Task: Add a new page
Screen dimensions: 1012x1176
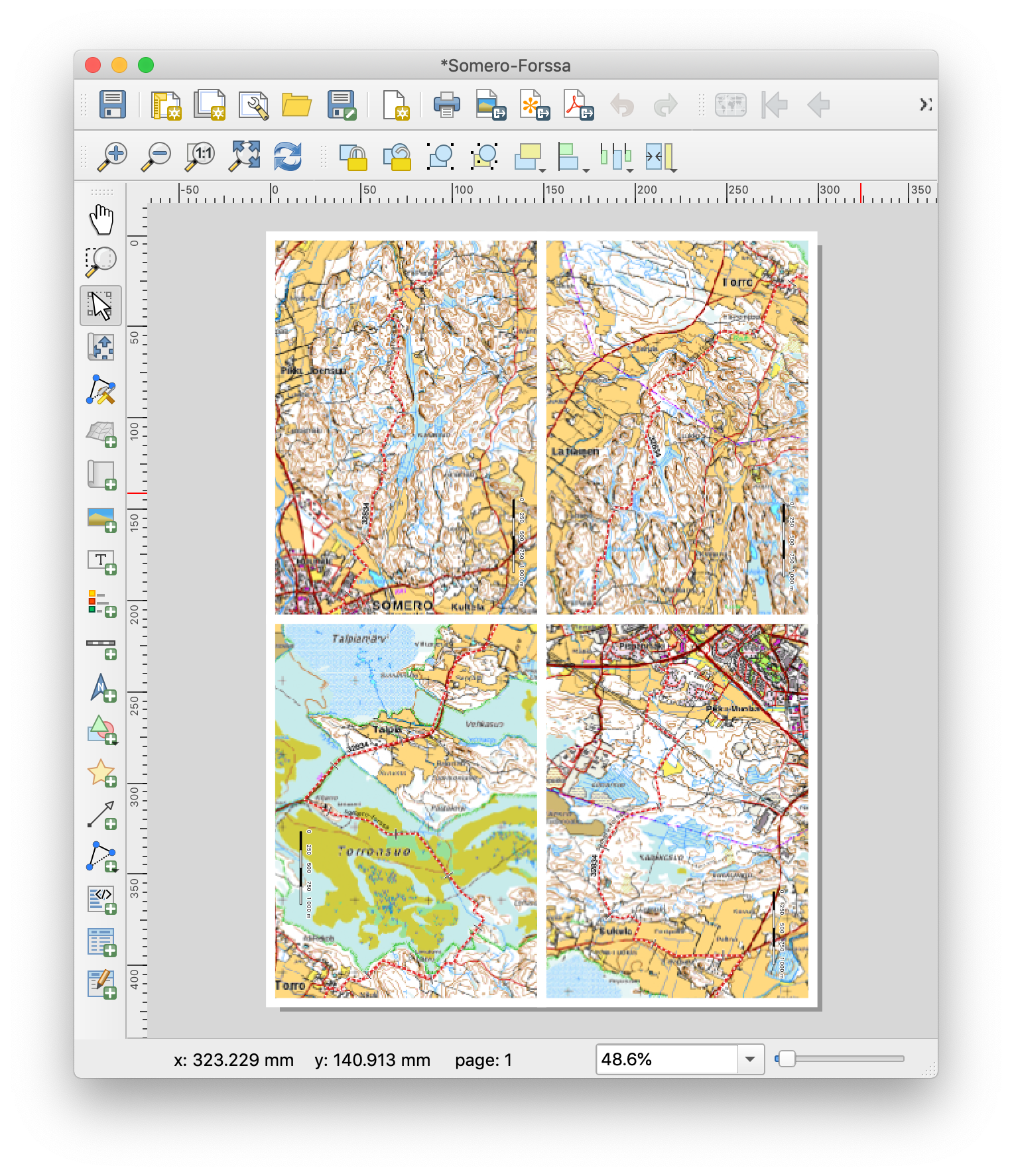Action: tap(396, 105)
